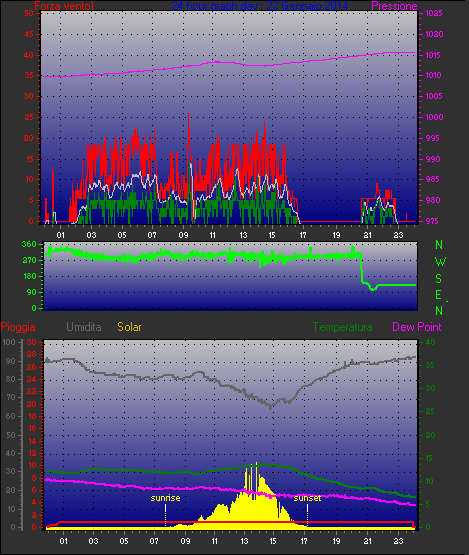The height and width of the screenshot is (555, 469).
Task: Click the grey 70 humidity axis value
Action: (11, 397)
